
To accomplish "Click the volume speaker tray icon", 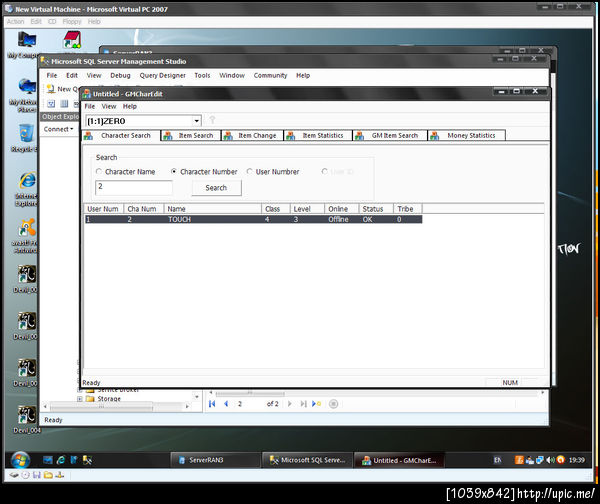I will (550, 460).
